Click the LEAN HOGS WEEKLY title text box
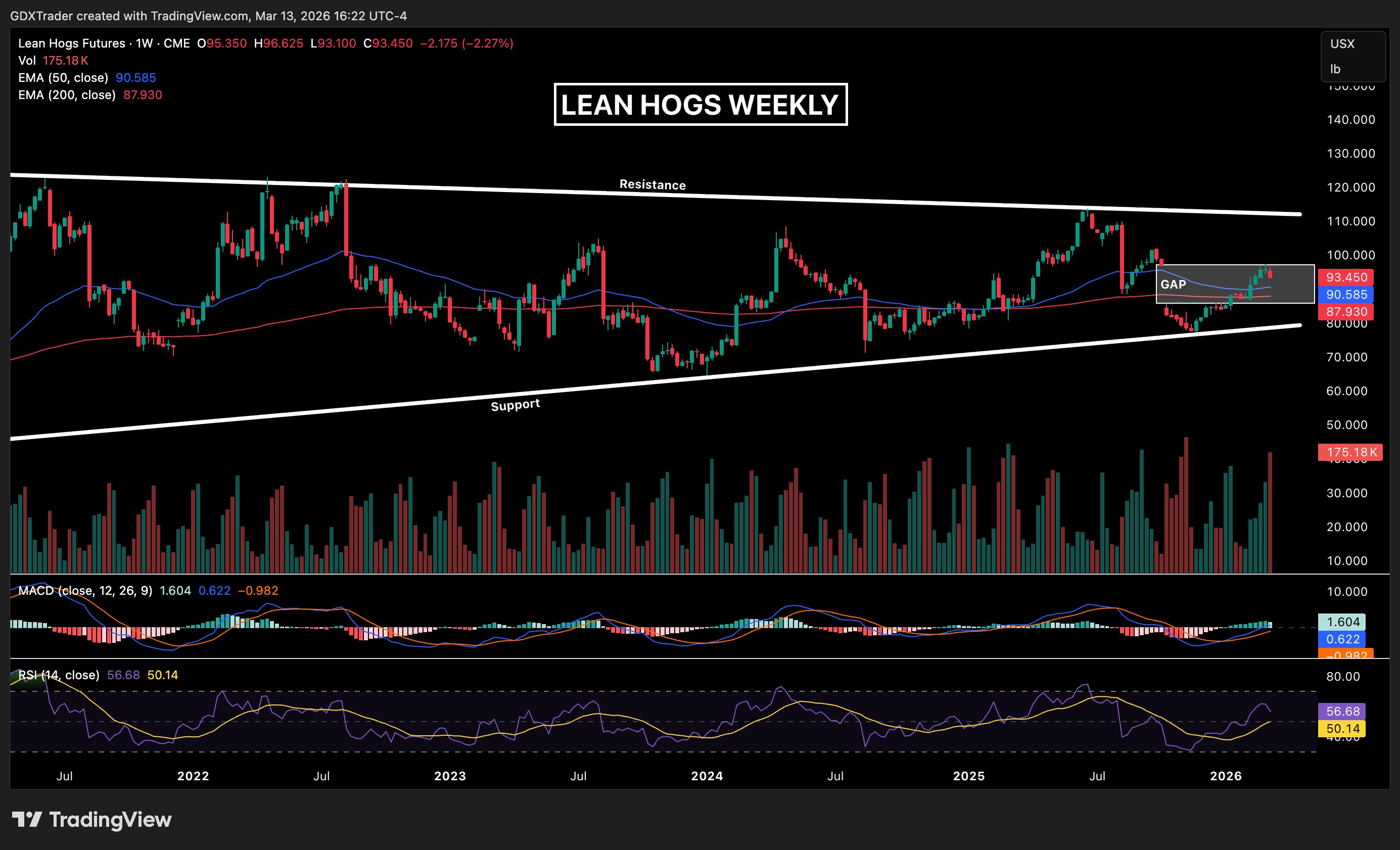 (700, 105)
